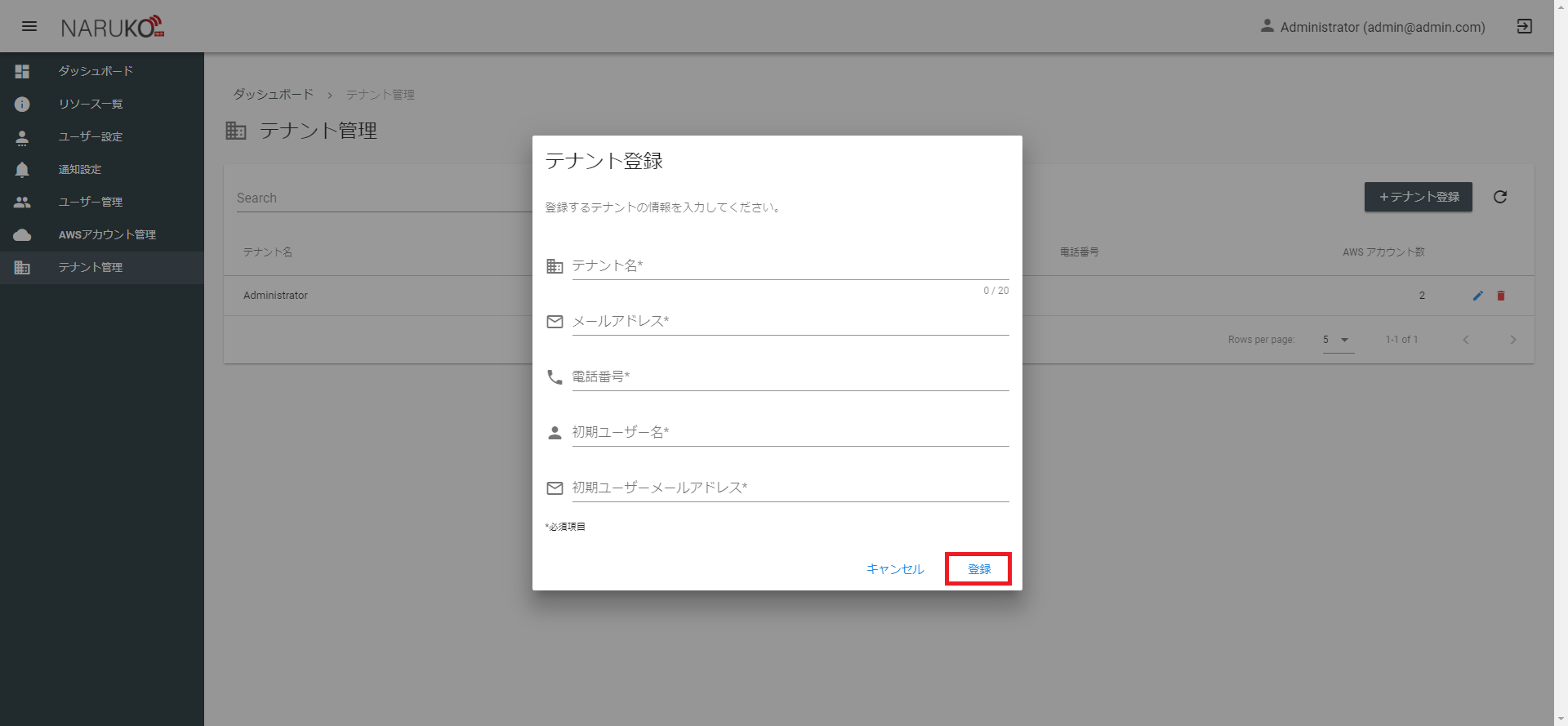Image resolution: width=1568 pixels, height=726 pixels.
Task: Focus the 初期ユーザーメールアドレス input field
Action: pyautogui.click(x=791, y=488)
